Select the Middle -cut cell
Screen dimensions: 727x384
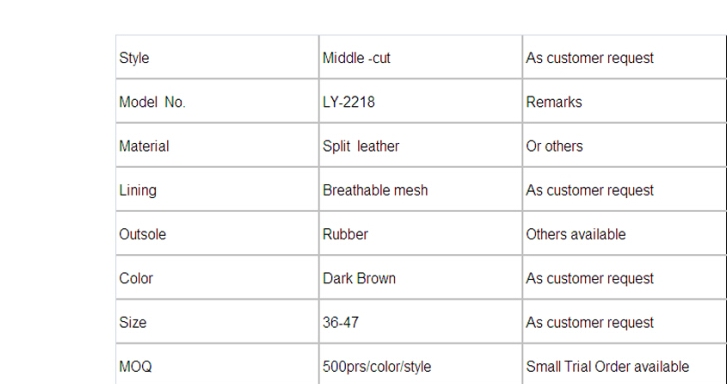point(421,57)
